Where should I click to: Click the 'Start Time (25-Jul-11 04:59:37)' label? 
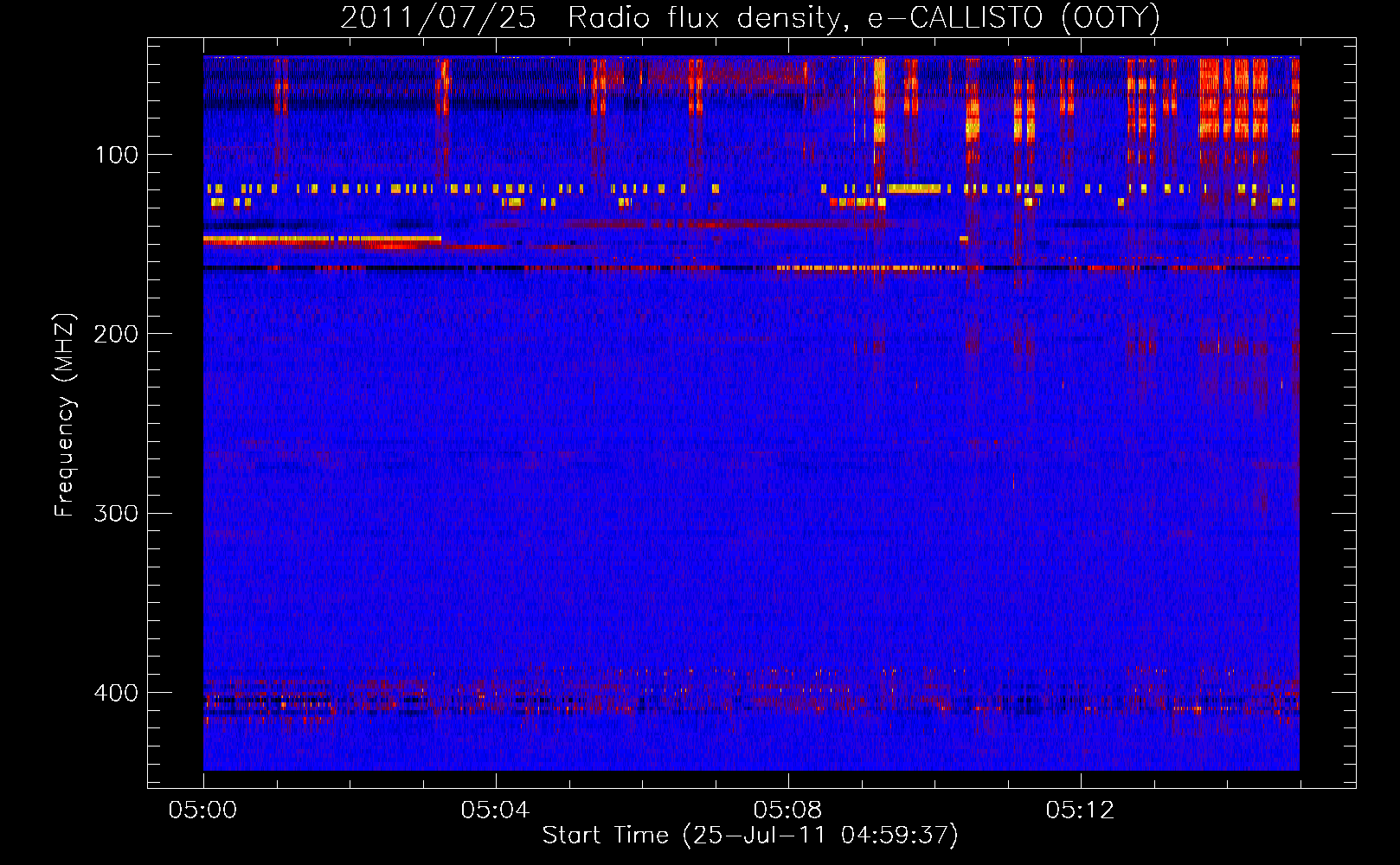[x=750, y=836]
